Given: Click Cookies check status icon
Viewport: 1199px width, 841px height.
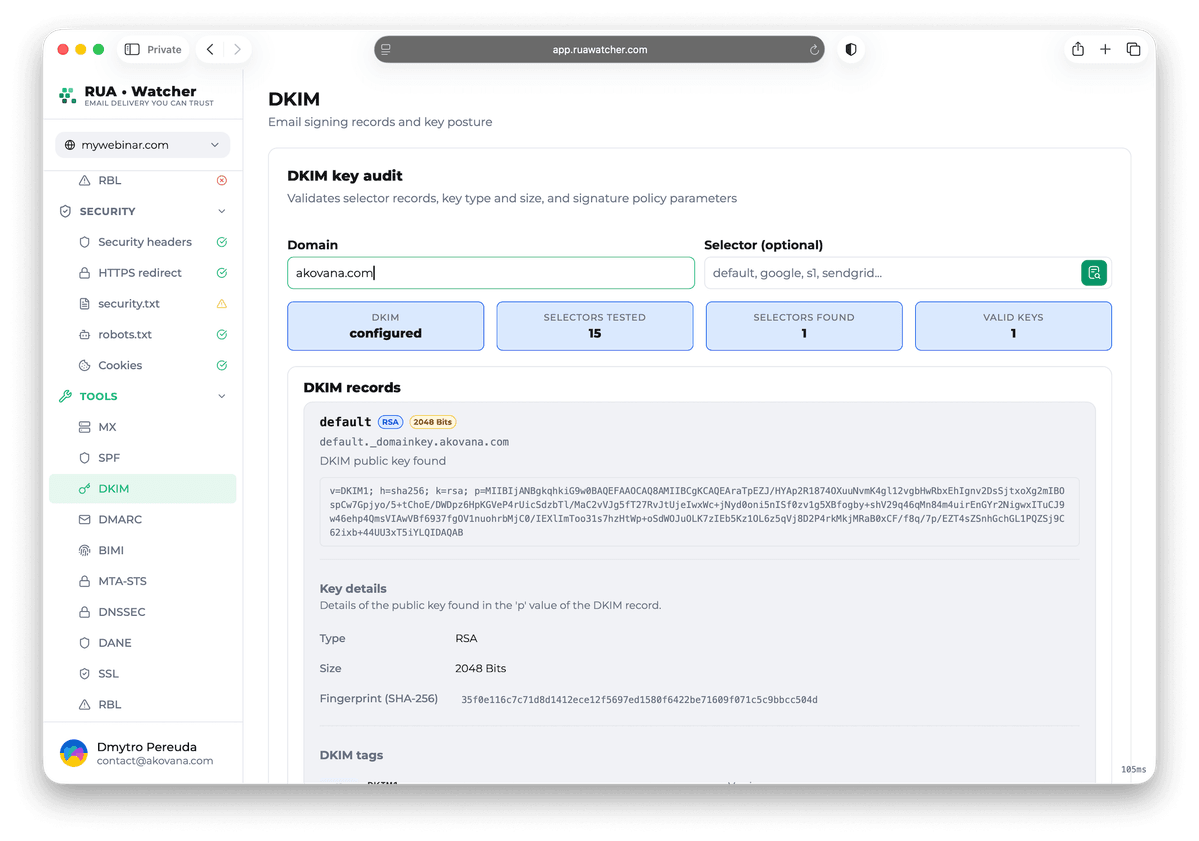Looking at the screenshot, I should click(x=222, y=365).
